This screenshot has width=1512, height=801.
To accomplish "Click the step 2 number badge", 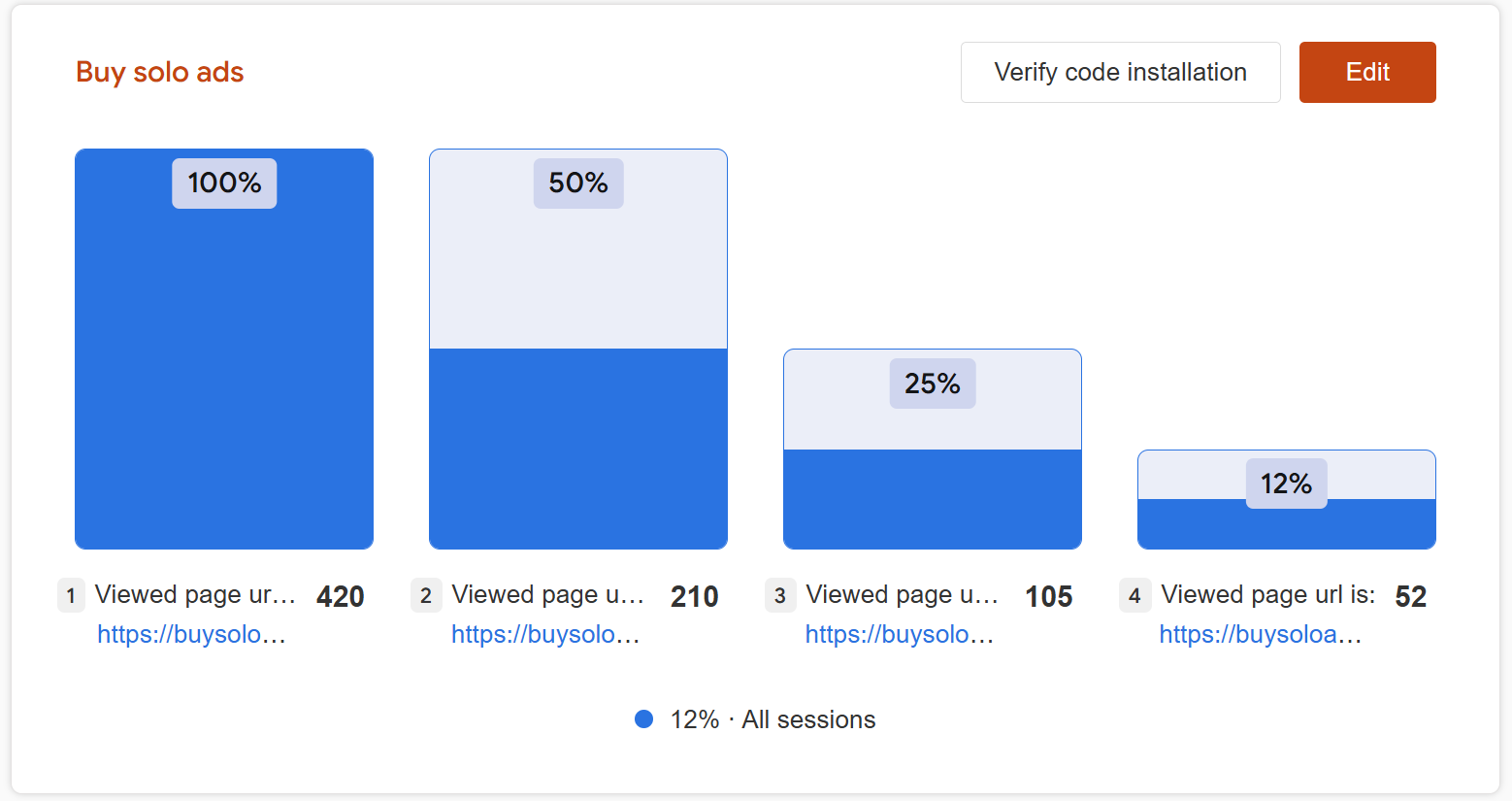I will [x=426, y=595].
